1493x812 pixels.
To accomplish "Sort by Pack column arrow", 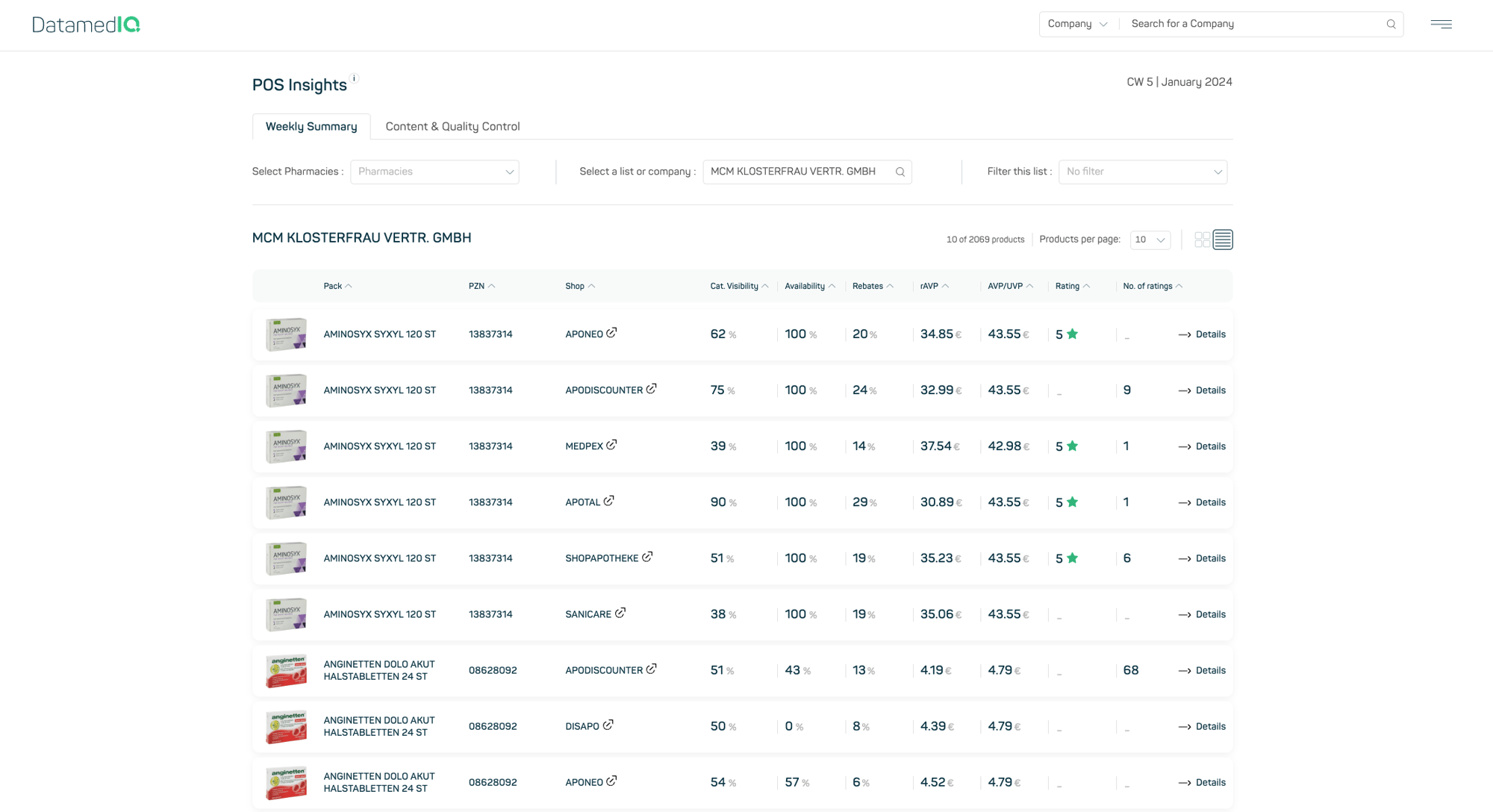I will pos(349,286).
